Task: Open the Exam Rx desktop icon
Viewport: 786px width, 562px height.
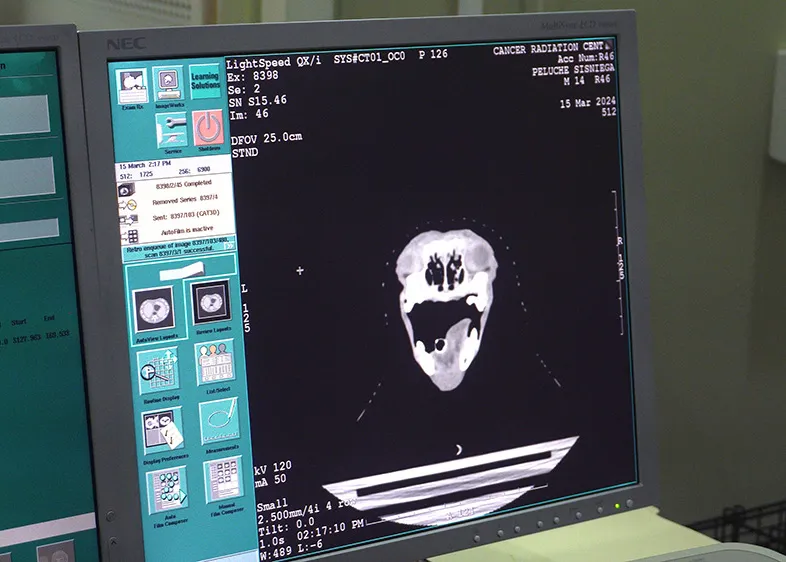Action: [132, 86]
